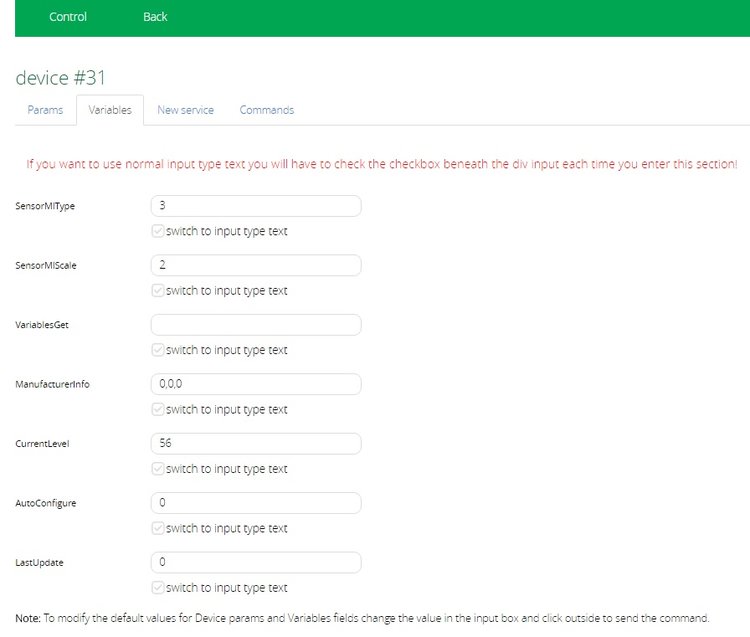Screen dimensions: 750x637
Task: Edit the ManufacturerInfo field
Action: click(x=255, y=384)
